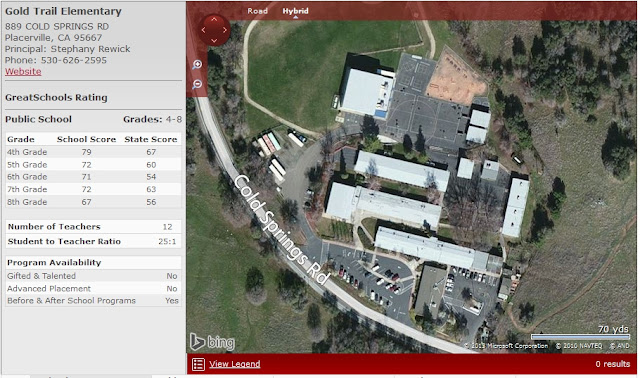Click the 4th Grade school score 79

86,152
